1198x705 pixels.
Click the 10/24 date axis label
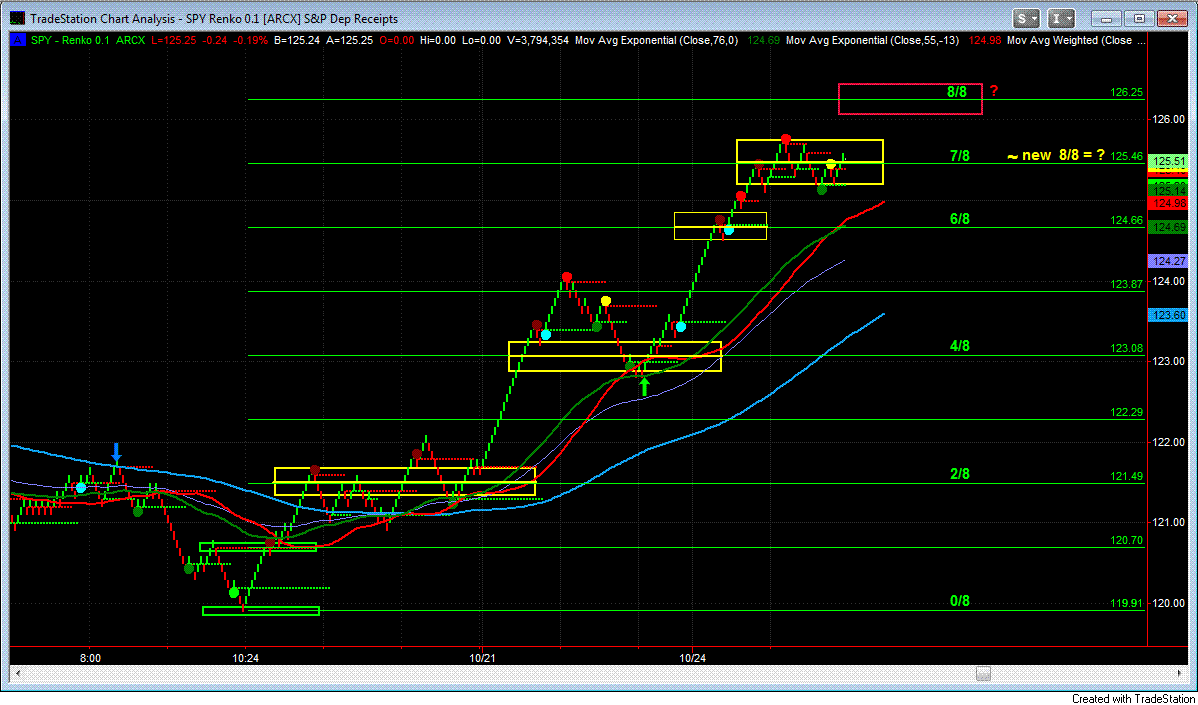(692, 656)
